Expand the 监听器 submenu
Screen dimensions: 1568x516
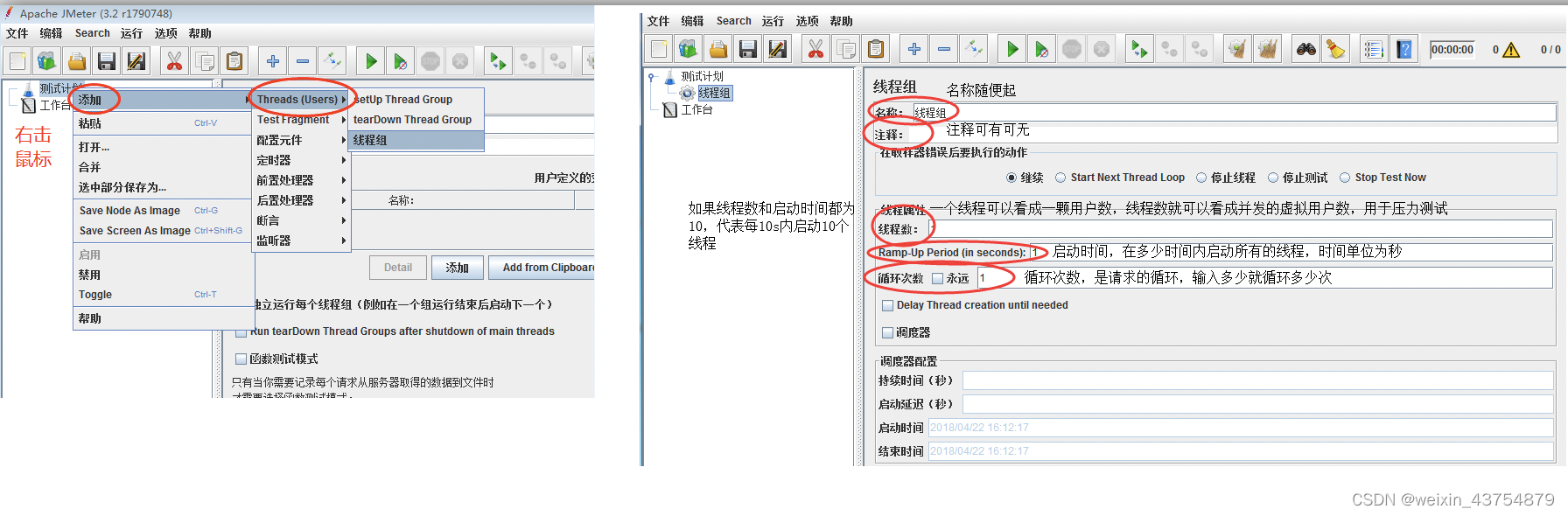tap(300, 241)
